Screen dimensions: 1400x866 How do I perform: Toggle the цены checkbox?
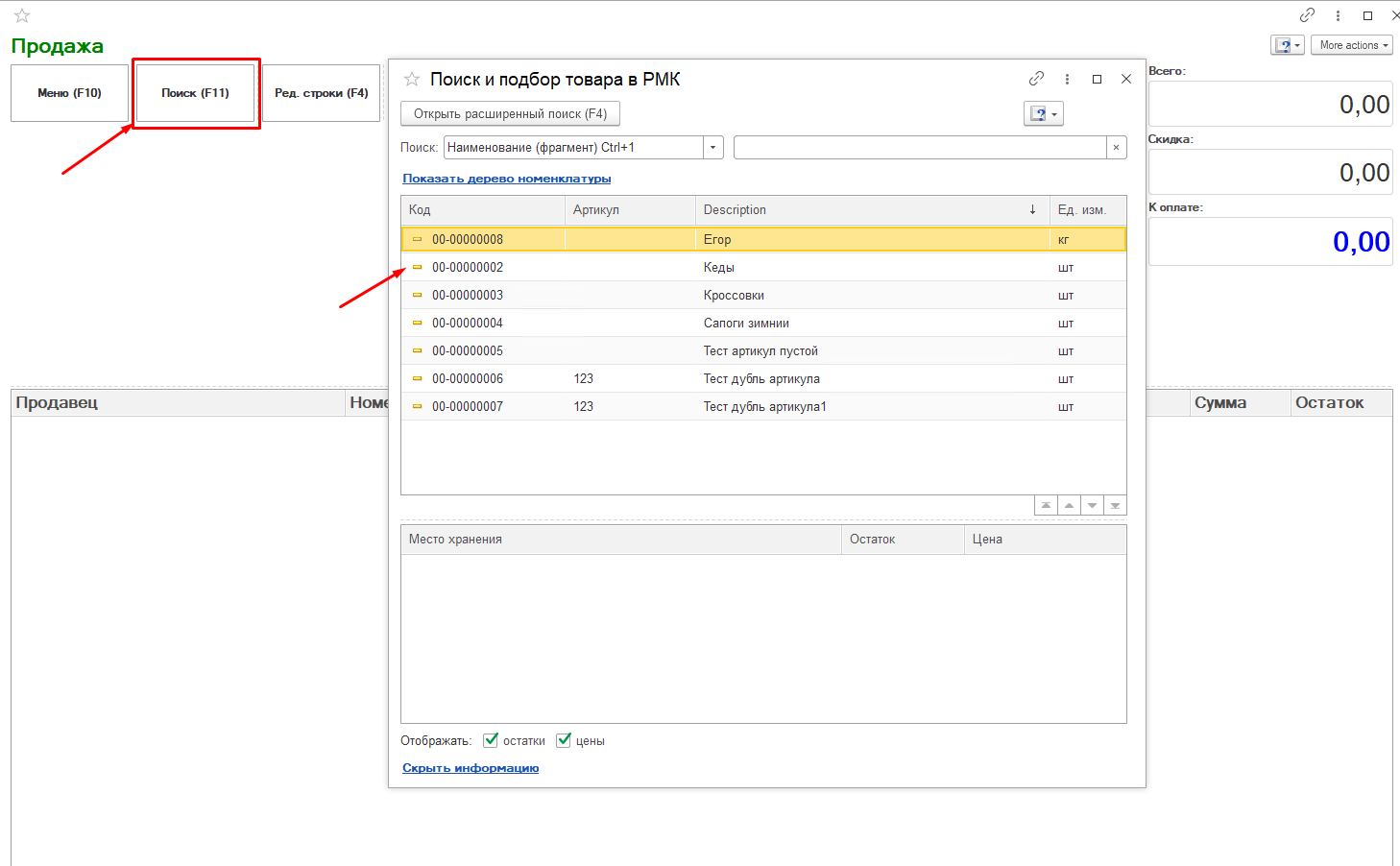pyautogui.click(x=564, y=740)
